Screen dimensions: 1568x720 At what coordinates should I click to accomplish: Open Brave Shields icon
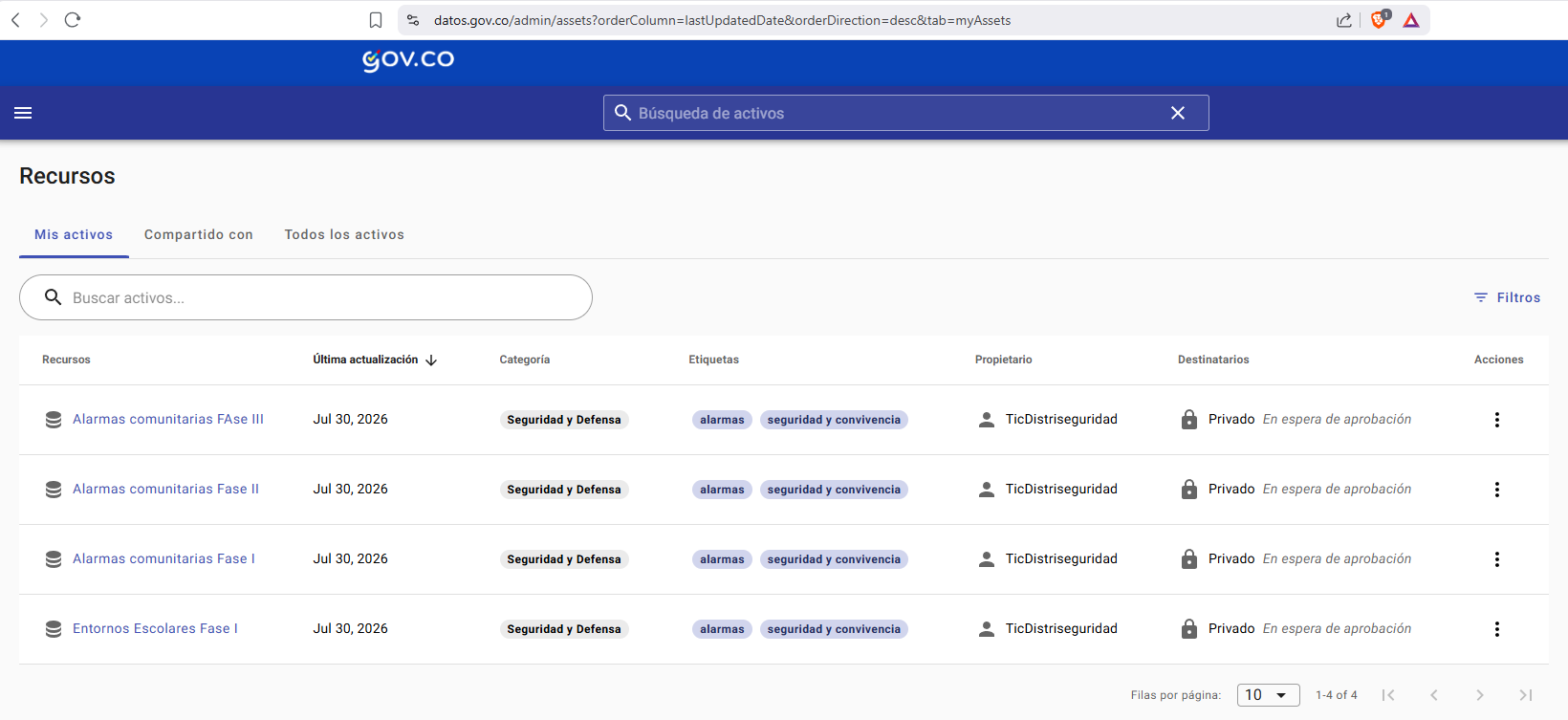(x=1380, y=19)
